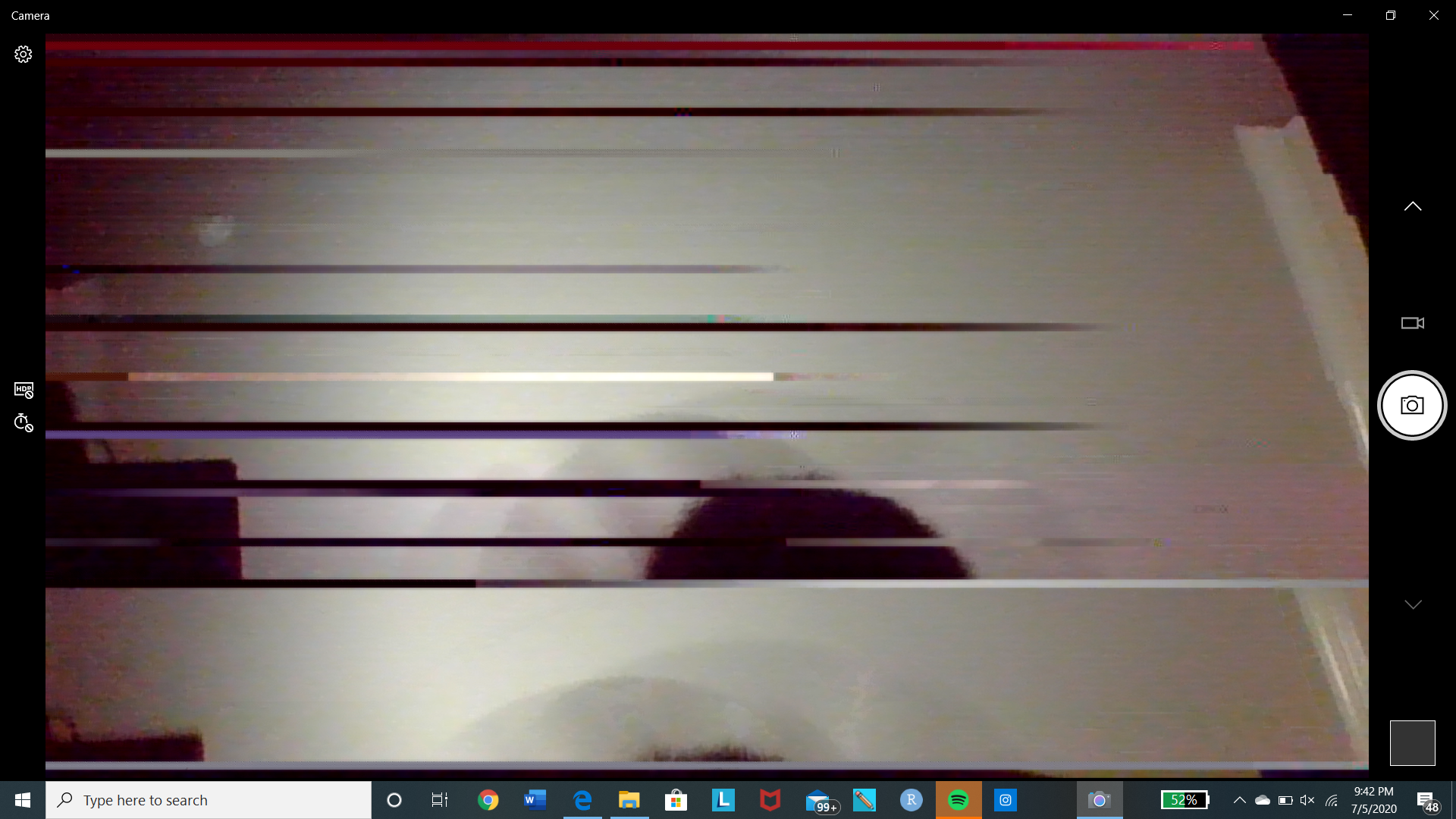The image size is (1456, 819).
Task: Open the notification action center
Action: (1427, 800)
